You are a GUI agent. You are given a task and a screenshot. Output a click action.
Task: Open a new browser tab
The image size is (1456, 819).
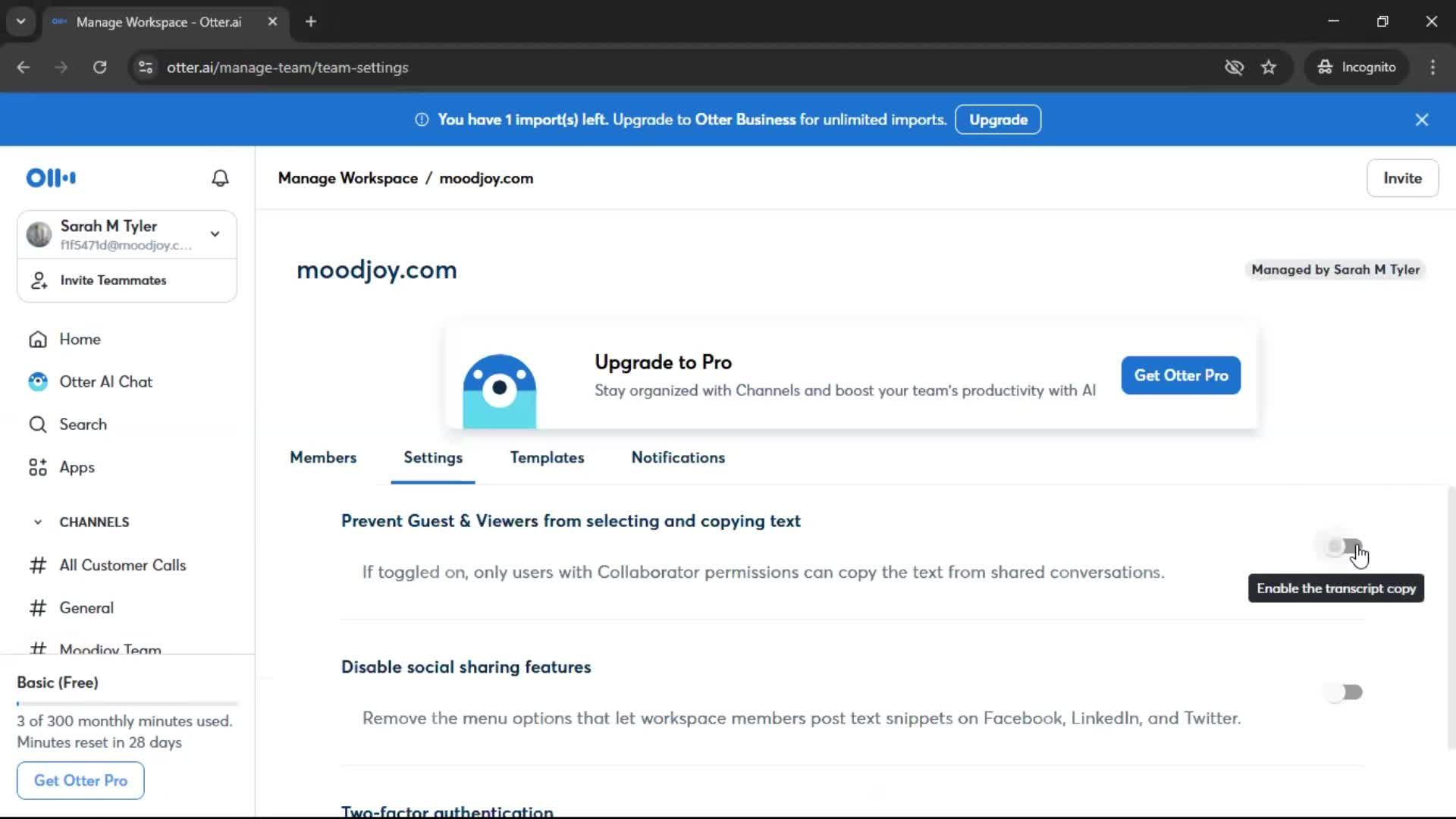(x=311, y=22)
